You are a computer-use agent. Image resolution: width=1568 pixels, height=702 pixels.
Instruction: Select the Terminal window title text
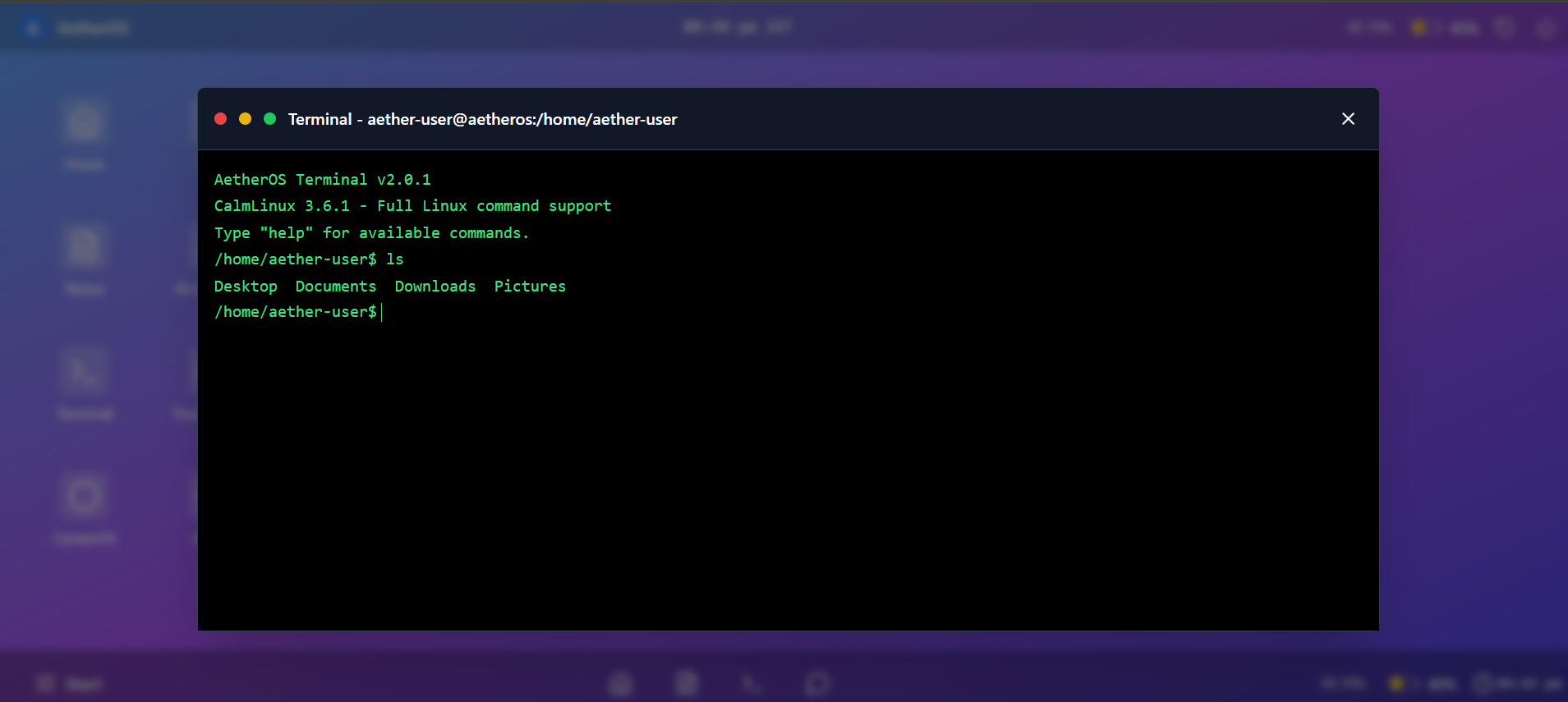(x=483, y=119)
